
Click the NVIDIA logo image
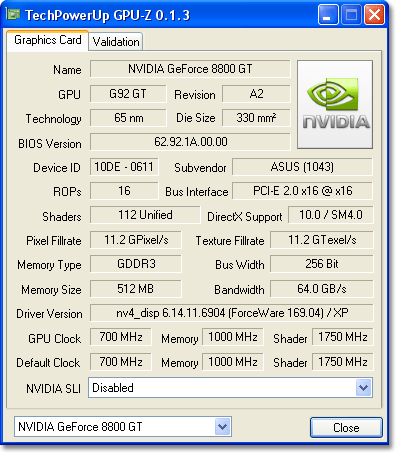(x=335, y=104)
